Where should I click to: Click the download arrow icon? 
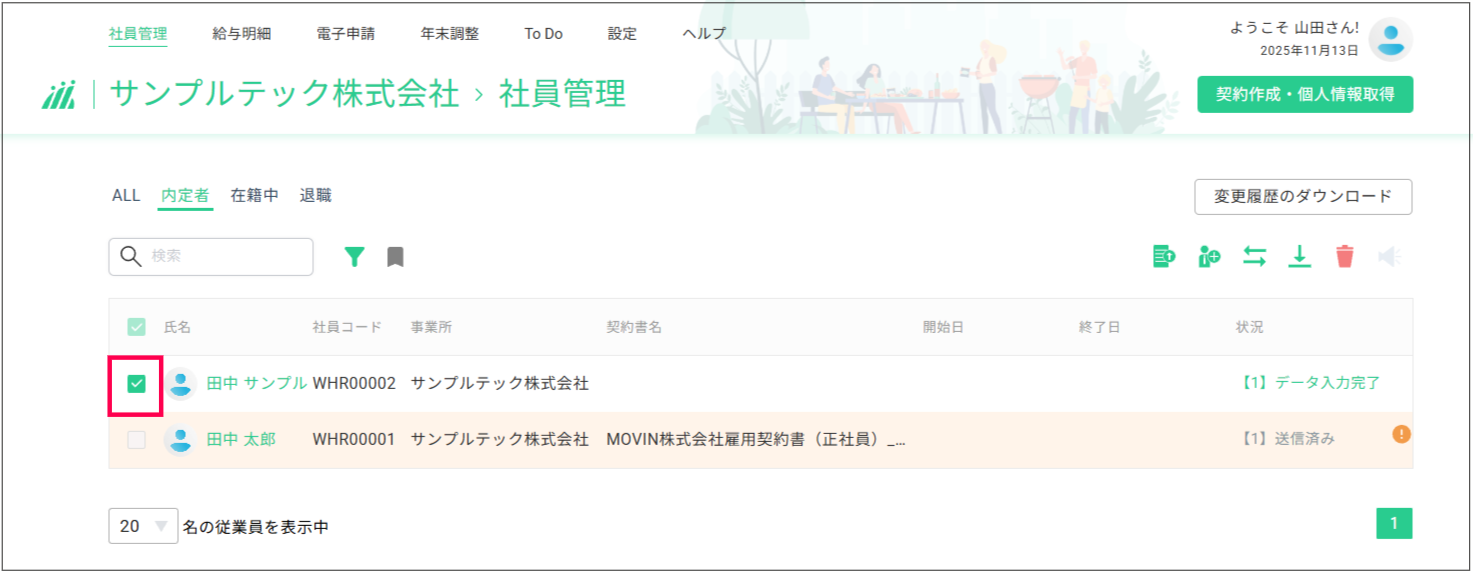1299,257
